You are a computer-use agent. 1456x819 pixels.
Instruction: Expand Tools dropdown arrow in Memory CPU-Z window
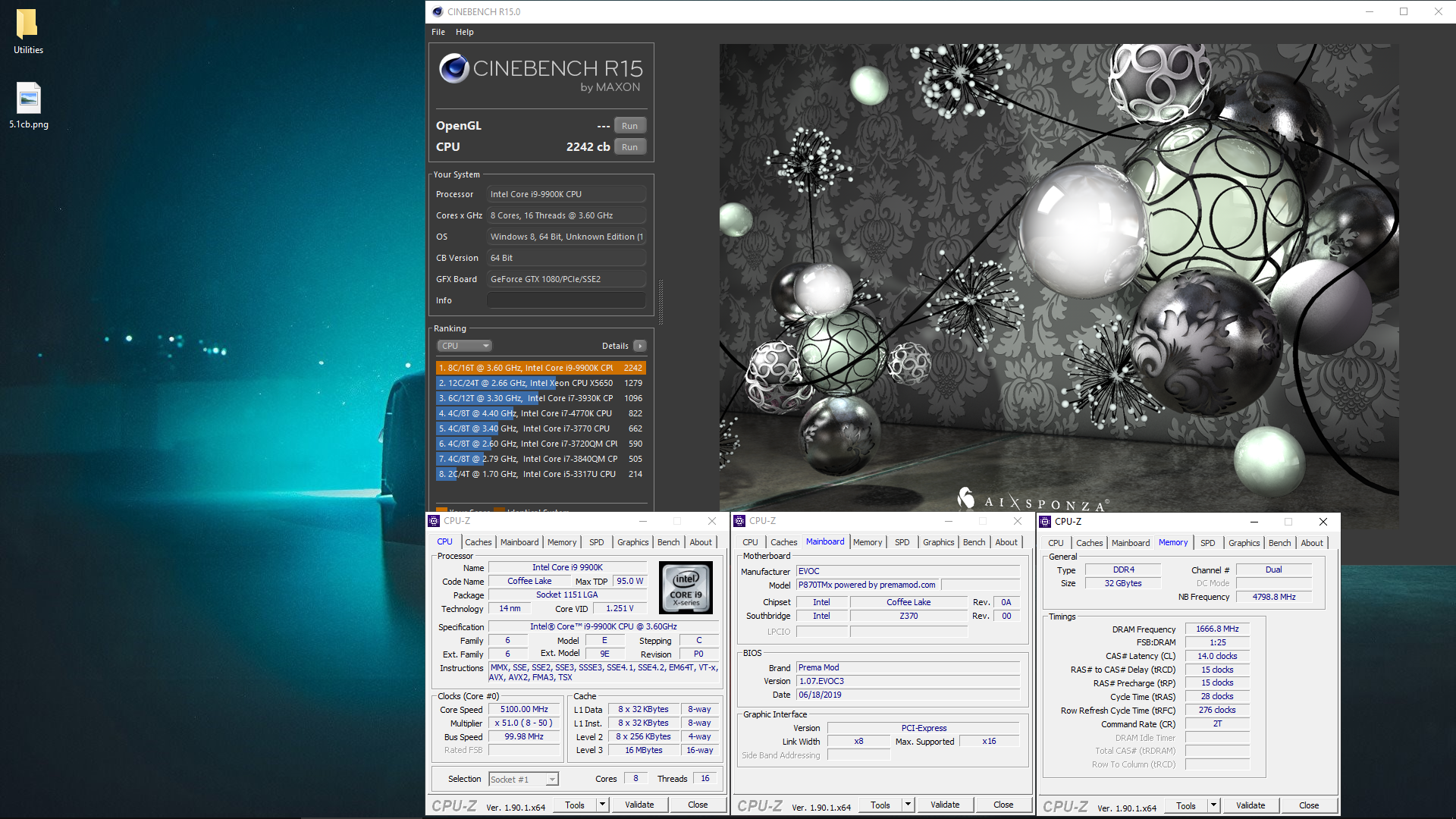[x=1214, y=806]
